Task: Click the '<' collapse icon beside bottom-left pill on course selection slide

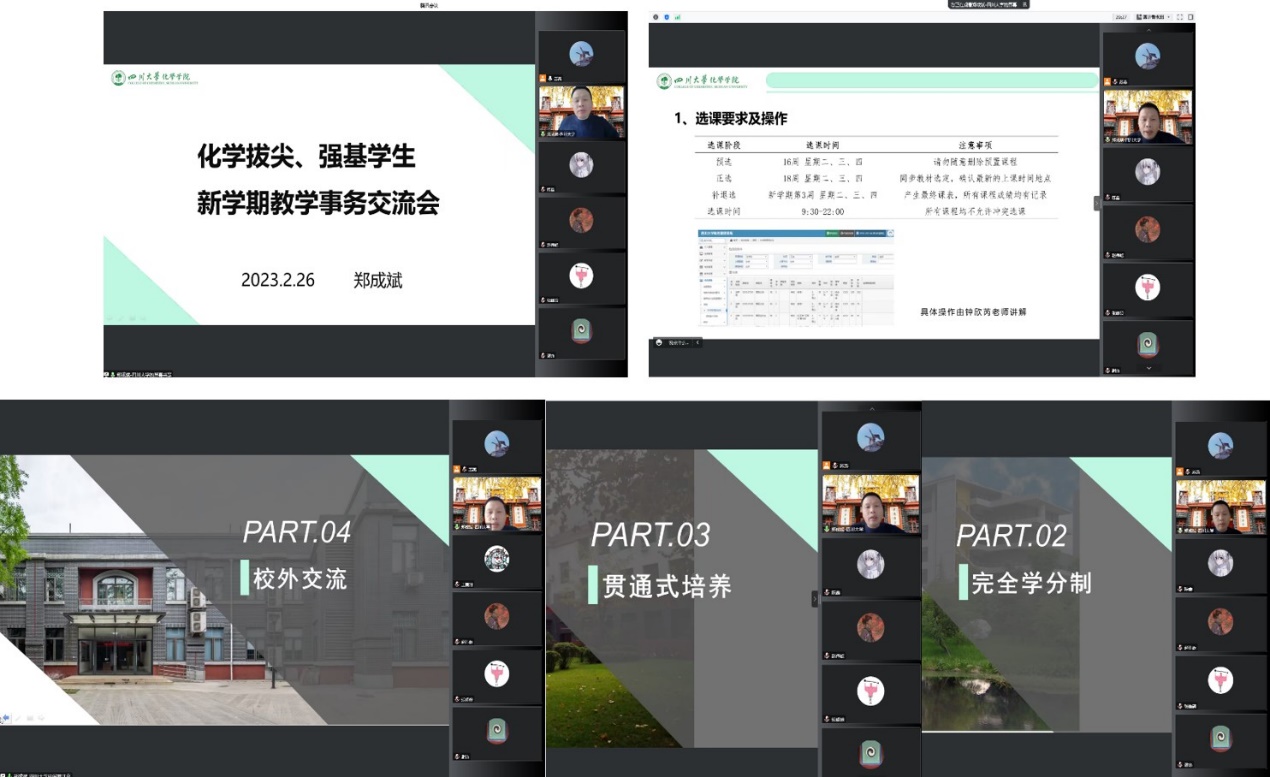Action: [x=697, y=342]
